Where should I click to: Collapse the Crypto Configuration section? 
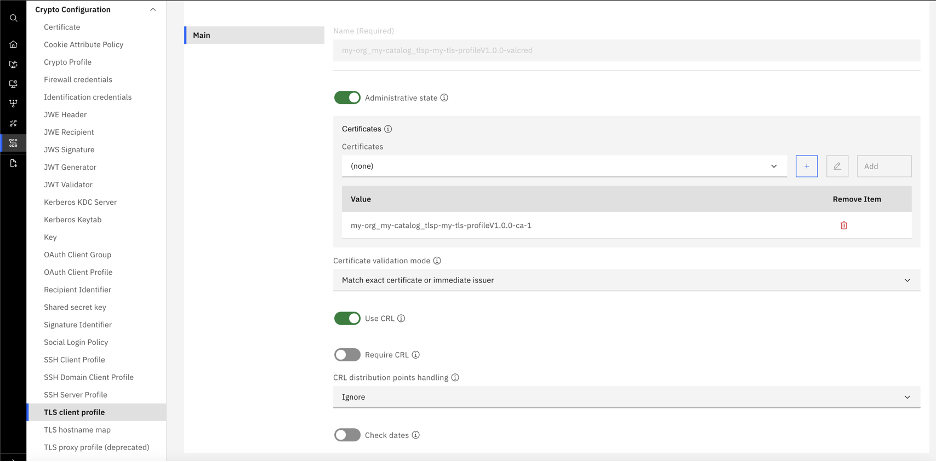tap(153, 10)
